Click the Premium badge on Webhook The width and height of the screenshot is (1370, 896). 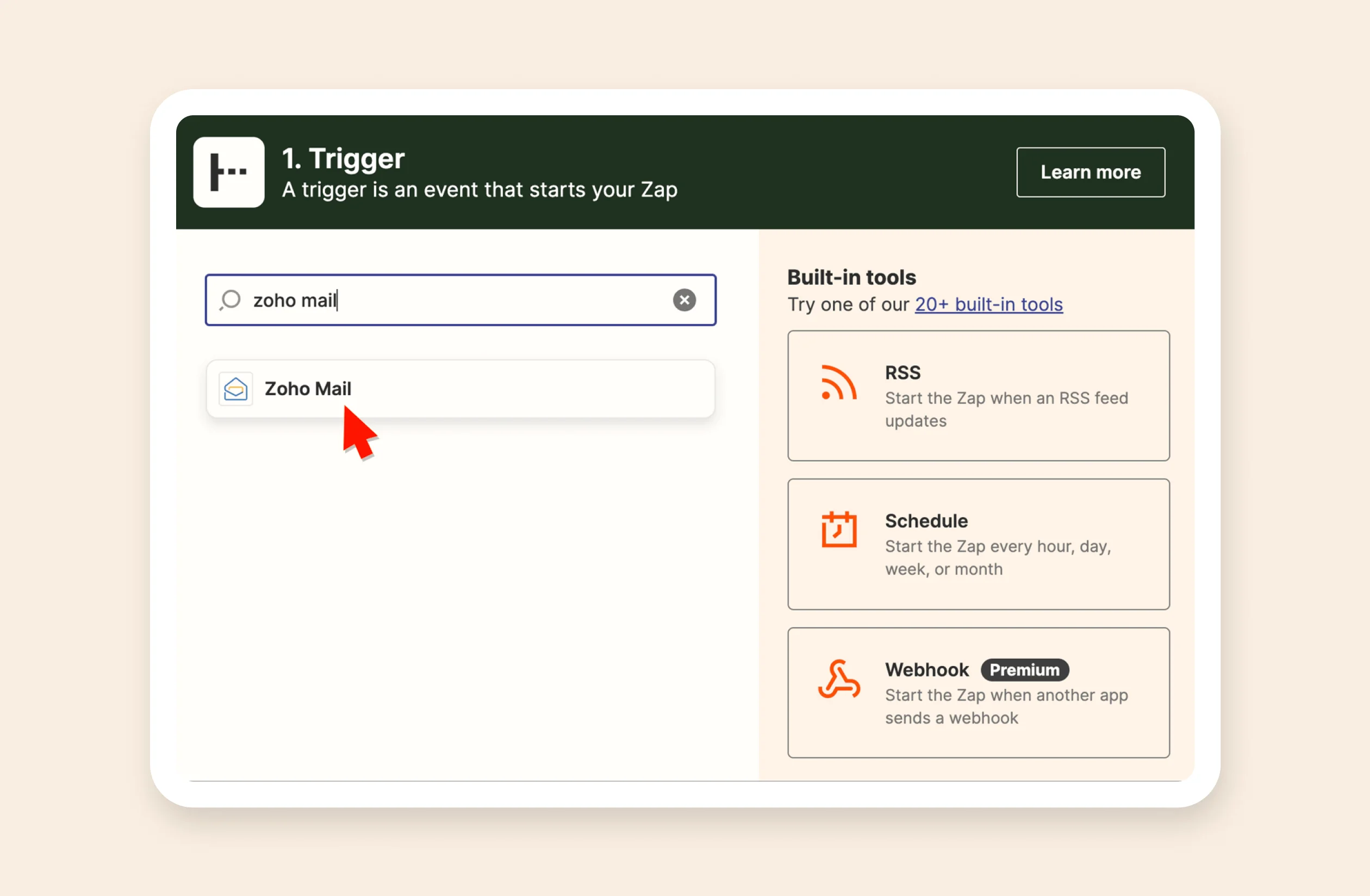tap(1024, 670)
